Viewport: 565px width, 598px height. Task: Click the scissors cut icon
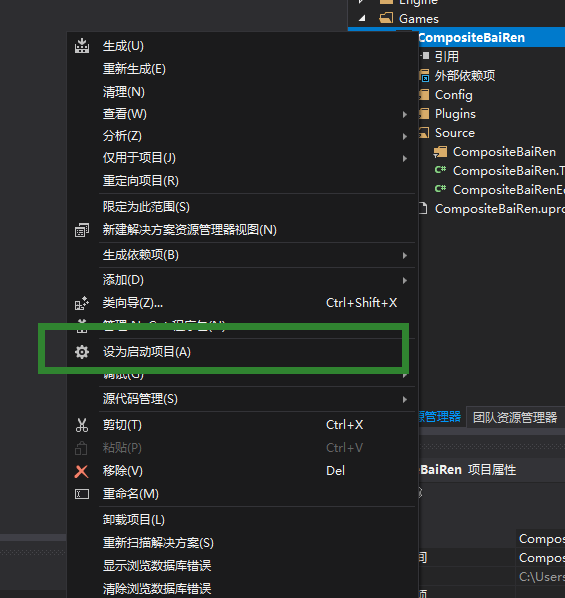pos(82,425)
